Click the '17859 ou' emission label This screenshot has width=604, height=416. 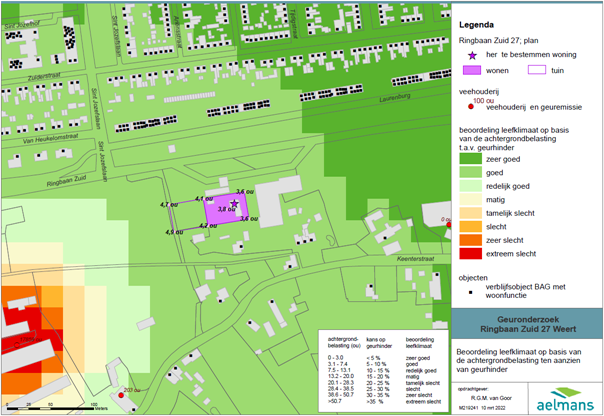[x=31, y=339]
